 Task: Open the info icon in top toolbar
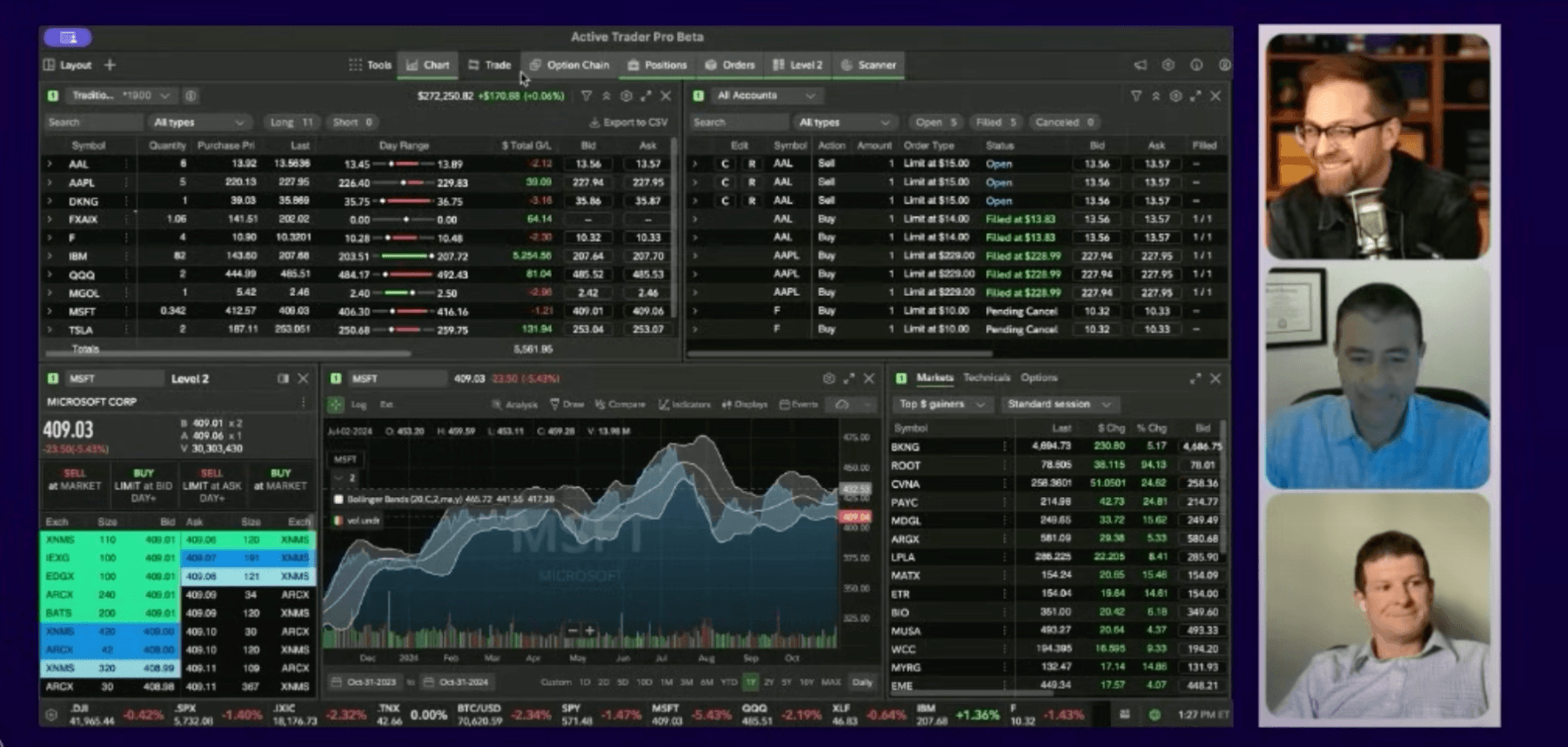click(x=1196, y=64)
